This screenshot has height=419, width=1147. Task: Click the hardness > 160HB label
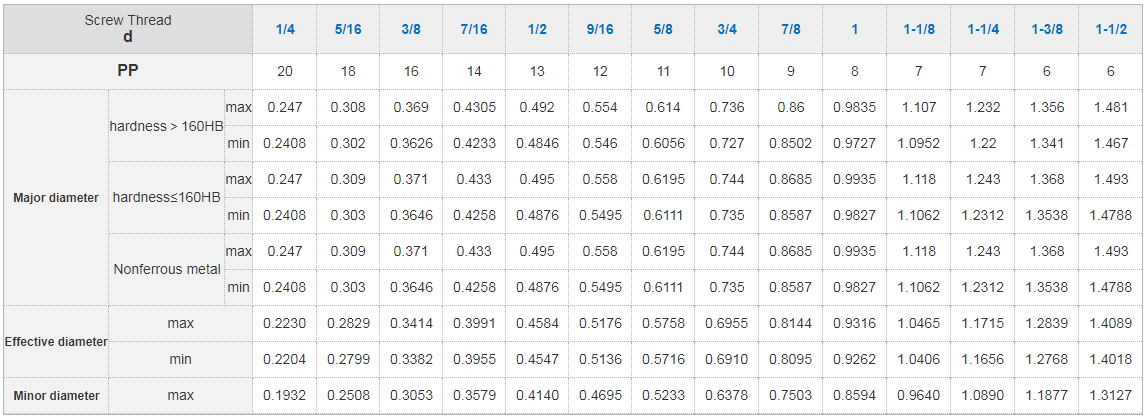tap(165, 125)
